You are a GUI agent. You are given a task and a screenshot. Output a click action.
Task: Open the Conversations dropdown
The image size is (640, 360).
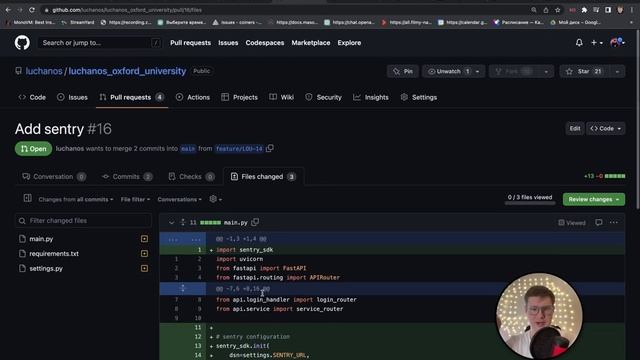(179, 200)
